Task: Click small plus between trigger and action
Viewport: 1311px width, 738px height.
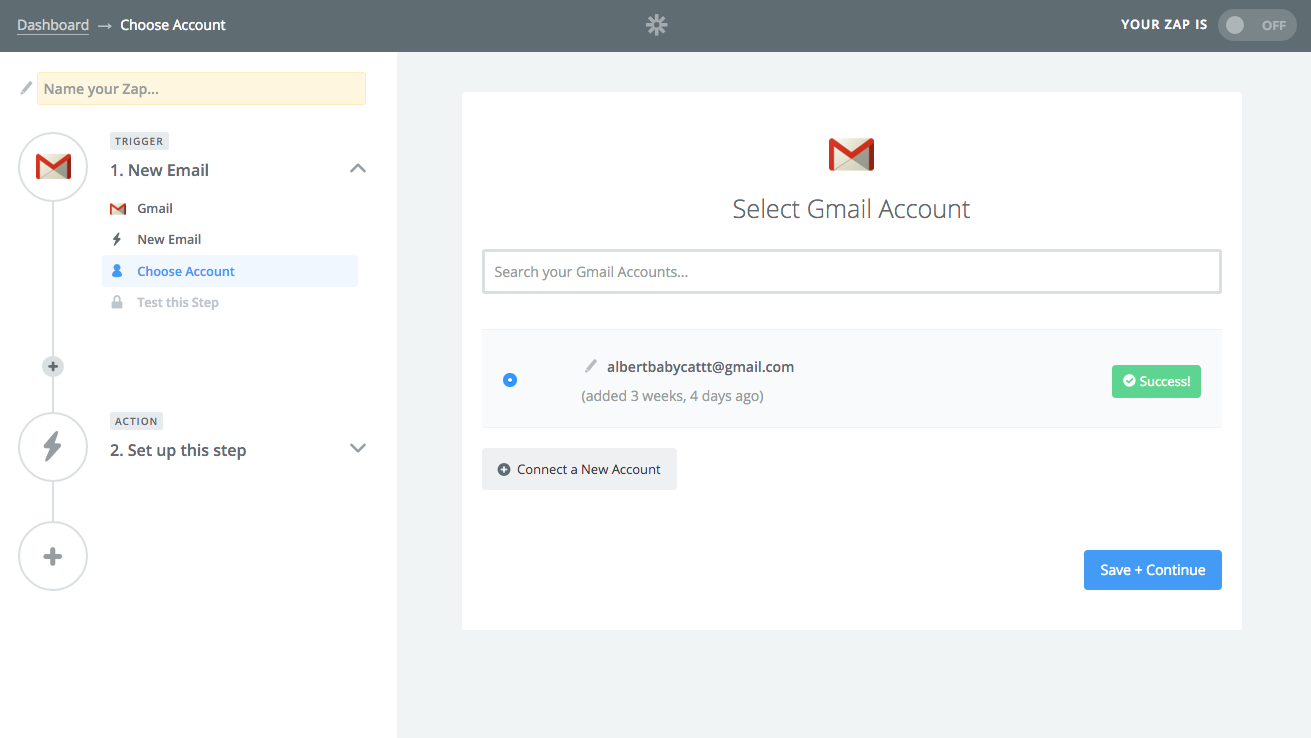Action: (x=53, y=366)
